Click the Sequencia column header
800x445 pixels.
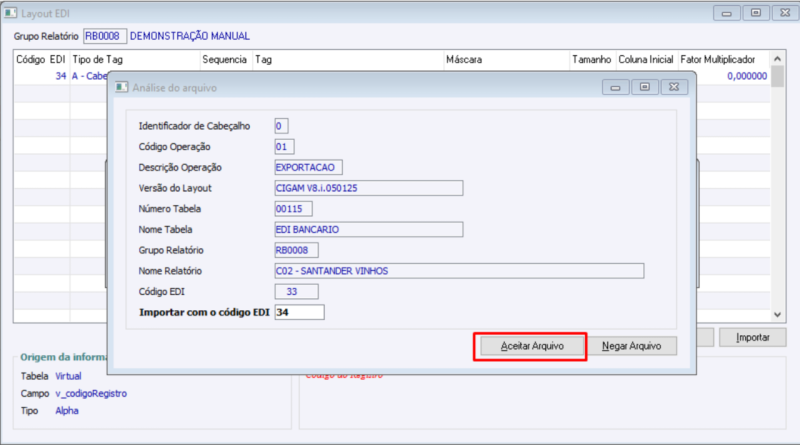click(x=227, y=60)
